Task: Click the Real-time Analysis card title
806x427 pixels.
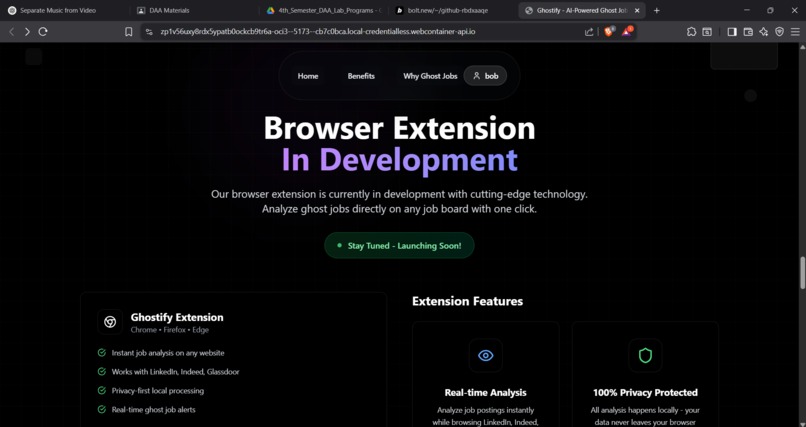Action: pos(485,393)
